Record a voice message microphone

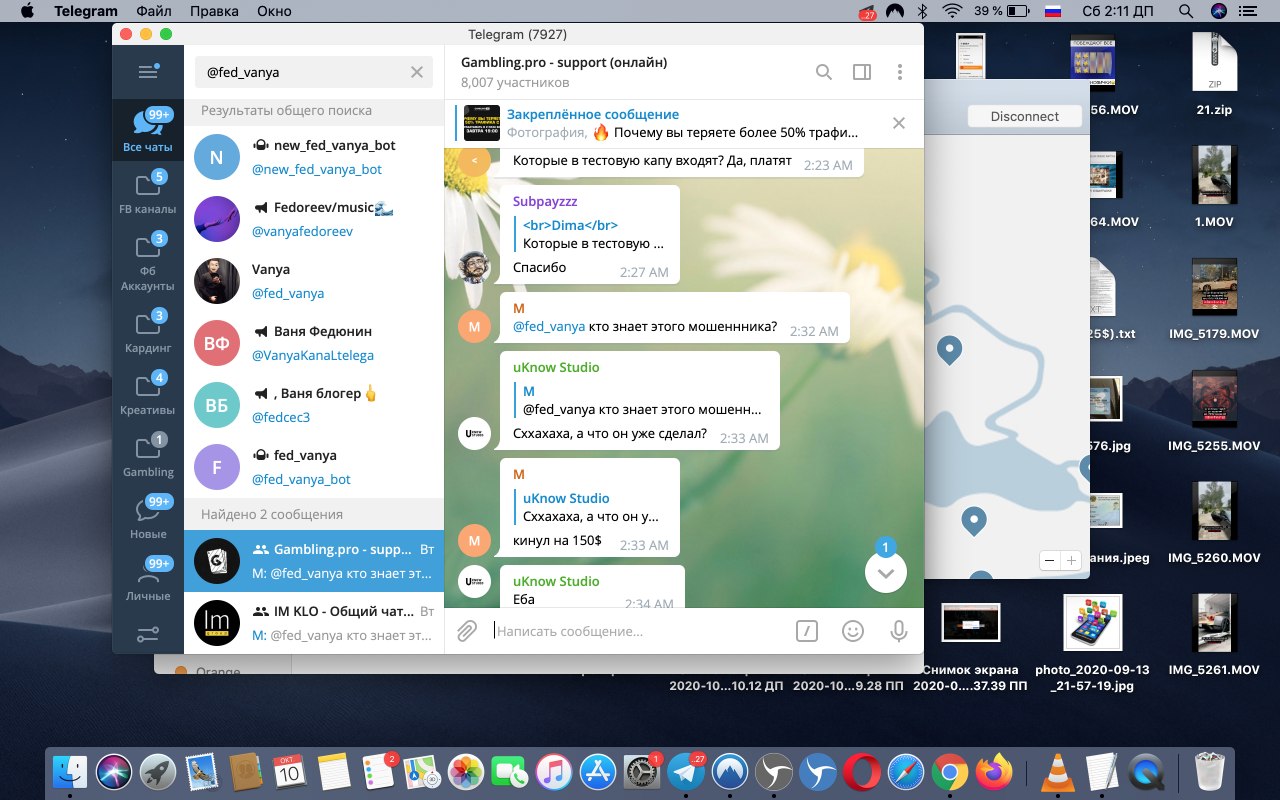899,631
